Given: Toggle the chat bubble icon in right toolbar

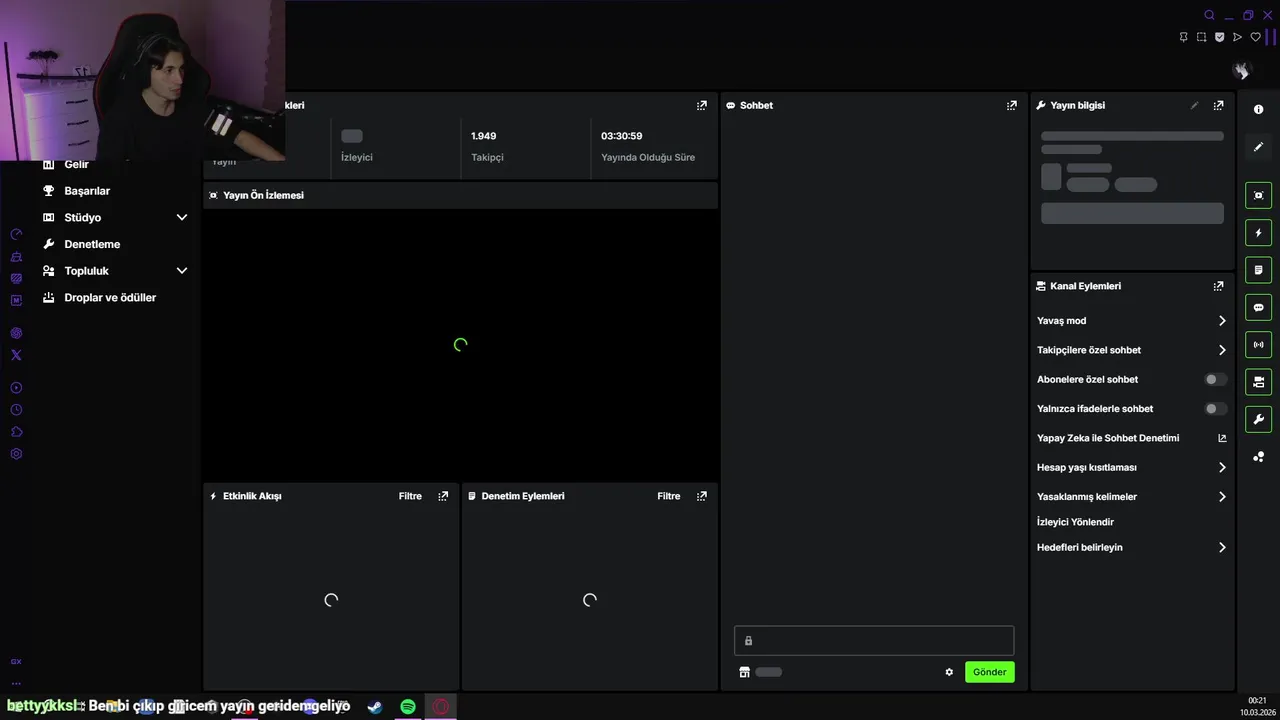Looking at the screenshot, I should click(1258, 307).
